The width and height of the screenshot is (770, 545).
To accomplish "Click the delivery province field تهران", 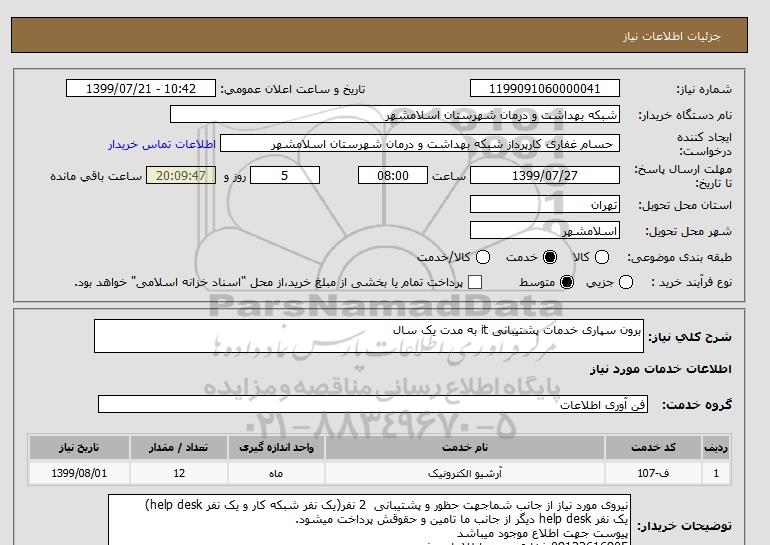I will [x=545, y=204].
